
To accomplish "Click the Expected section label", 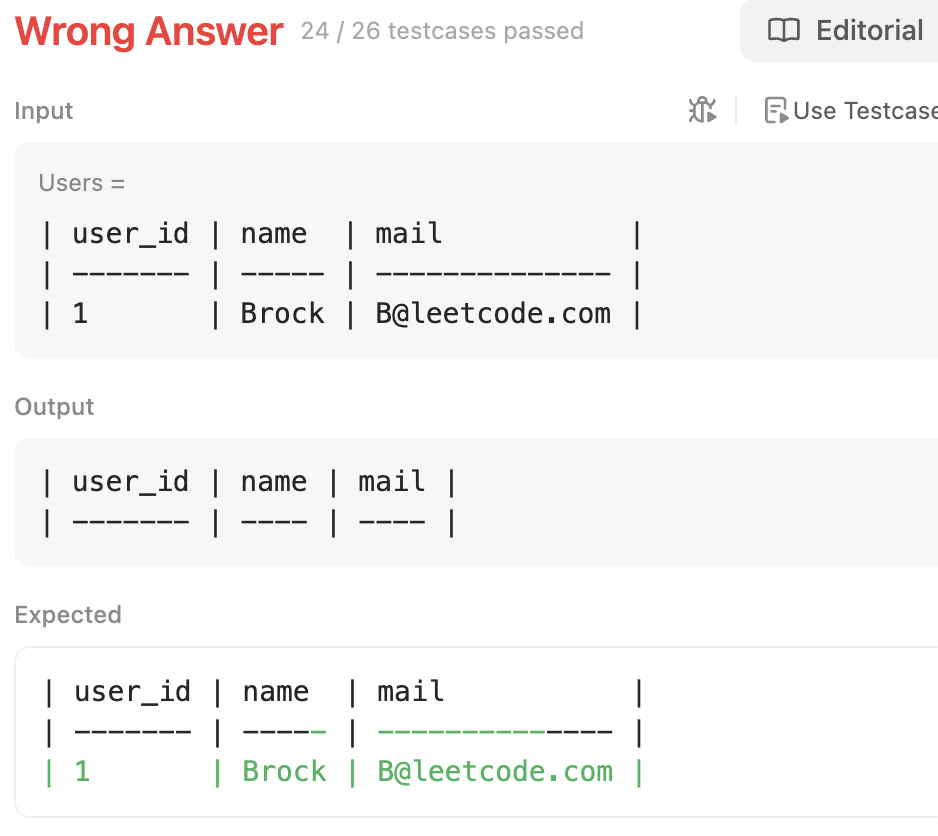I will [x=68, y=614].
